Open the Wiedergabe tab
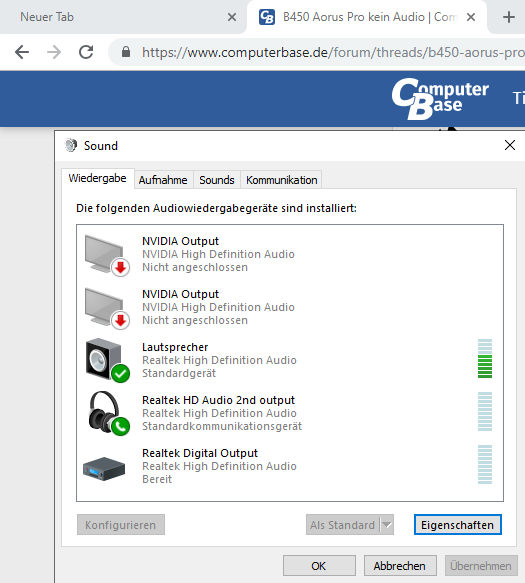The image size is (525, 583). click(x=97, y=178)
